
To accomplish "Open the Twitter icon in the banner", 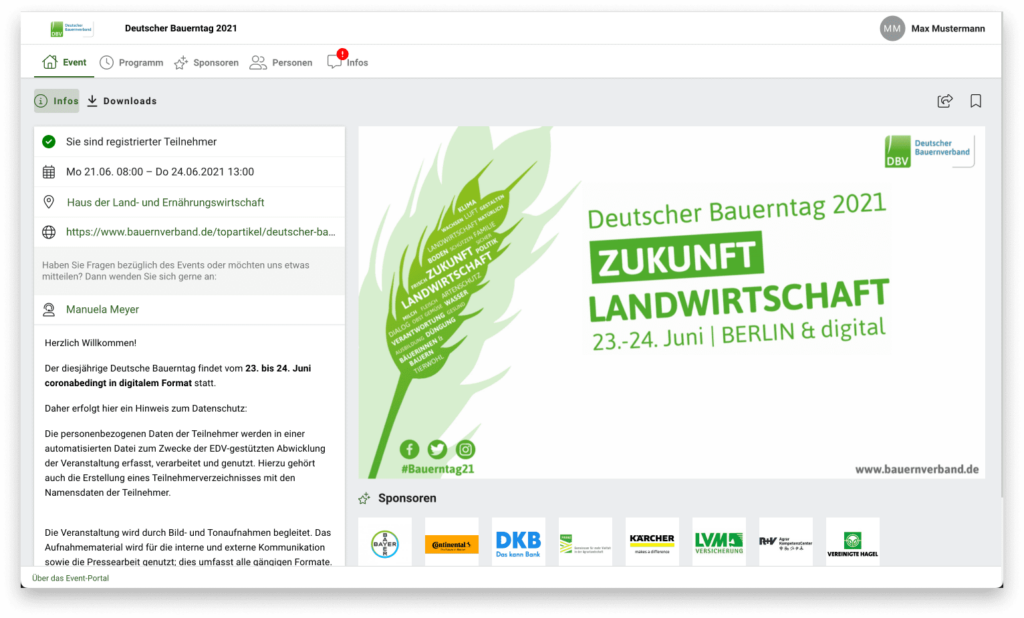I will pyautogui.click(x=437, y=450).
